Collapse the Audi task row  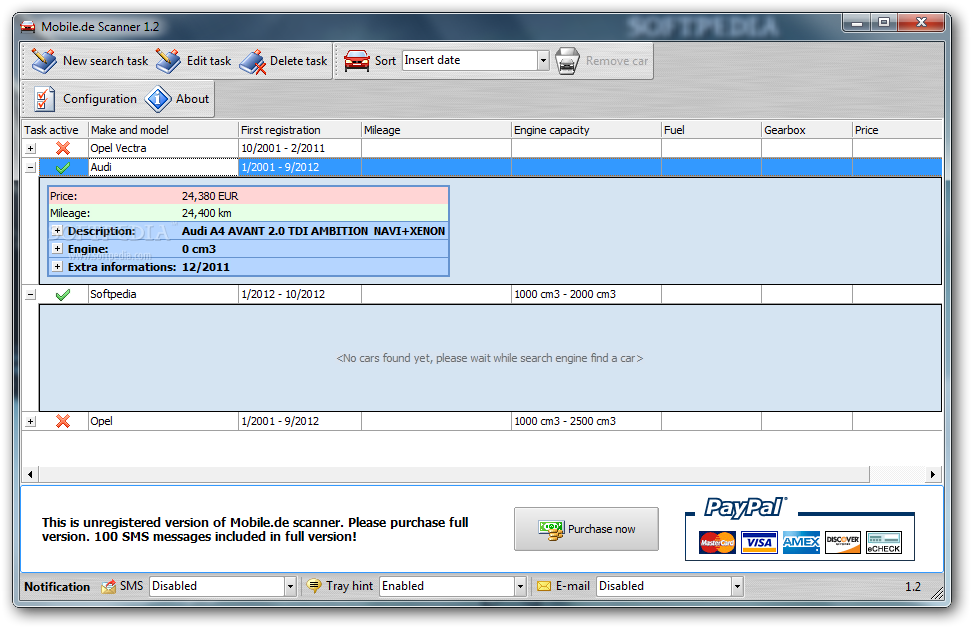point(30,167)
